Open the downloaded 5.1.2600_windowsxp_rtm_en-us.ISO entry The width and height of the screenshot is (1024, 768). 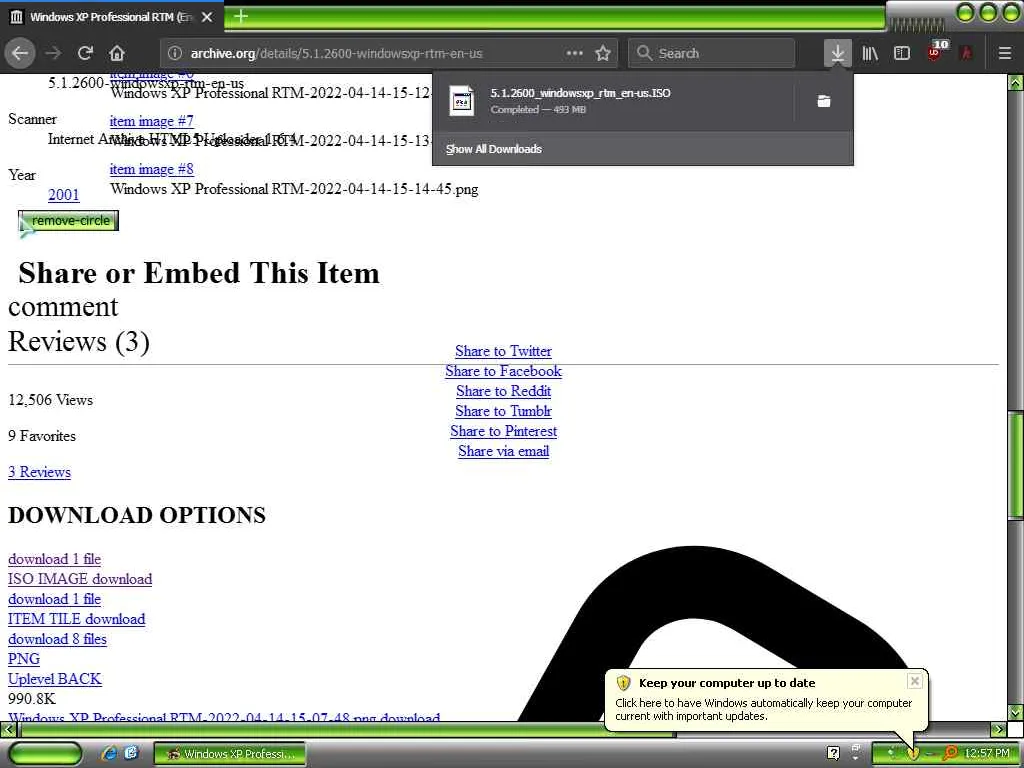point(614,101)
